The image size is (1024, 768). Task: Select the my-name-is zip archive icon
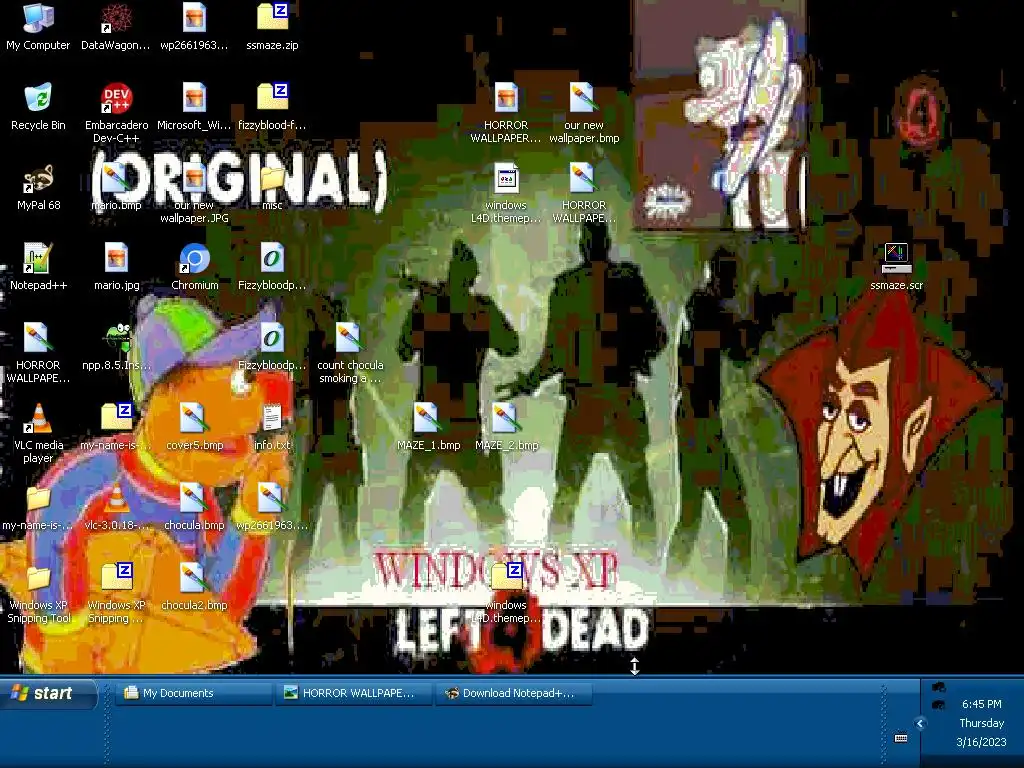pyautogui.click(x=116, y=418)
